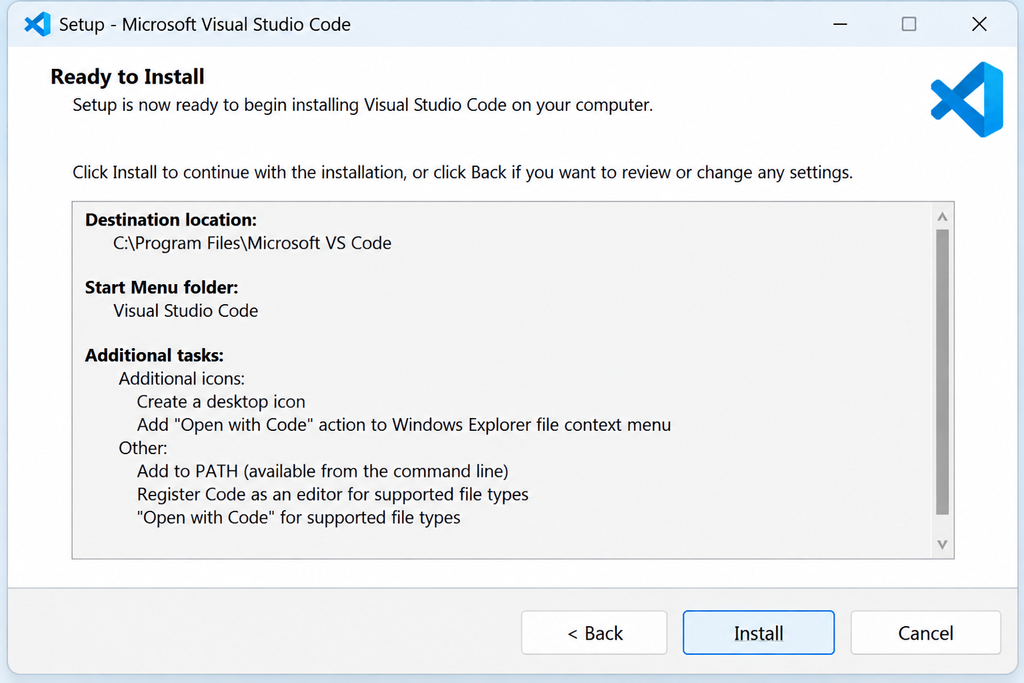Click the Start Menu folder heading
The height and width of the screenshot is (683, 1024).
pyautogui.click(x=161, y=287)
